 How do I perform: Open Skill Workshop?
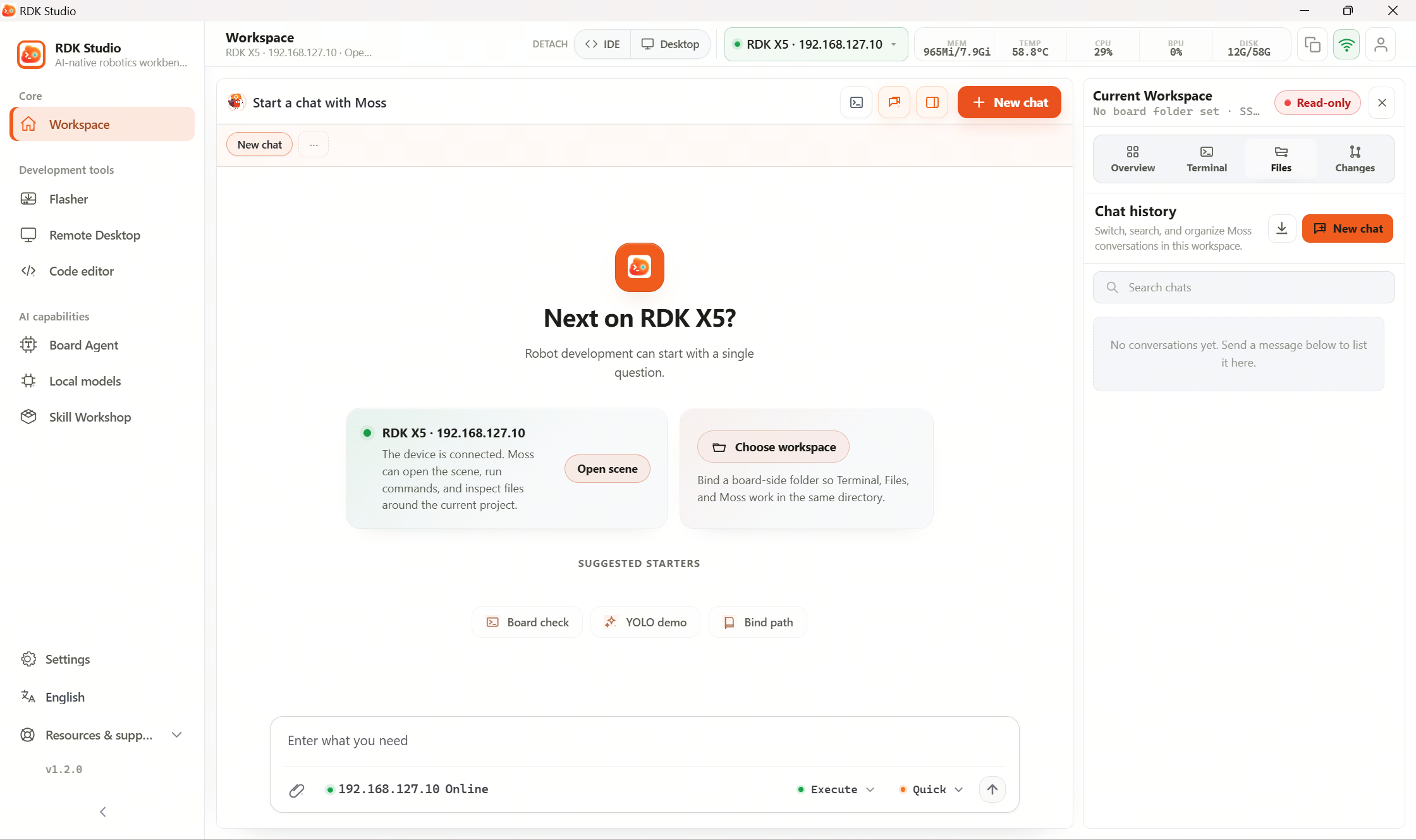point(102,417)
